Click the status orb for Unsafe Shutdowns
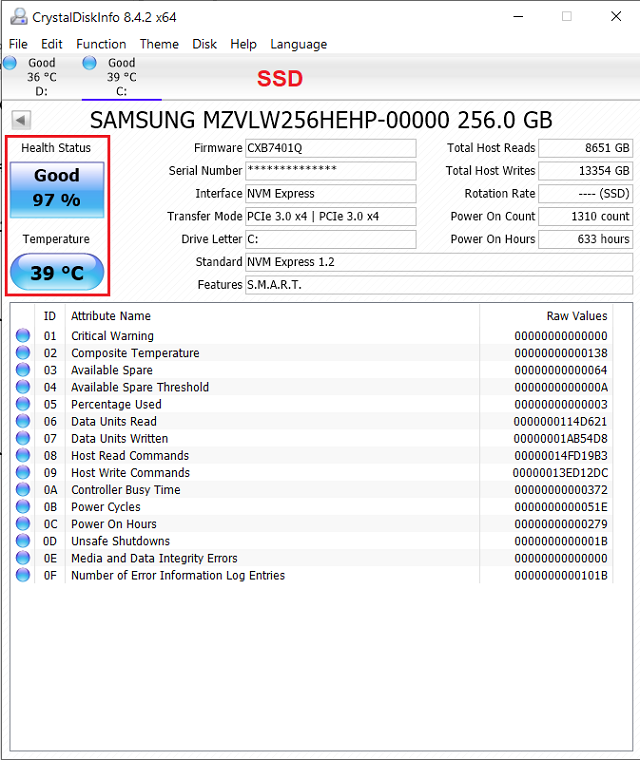The image size is (640, 760). click(x=23, y=540)
